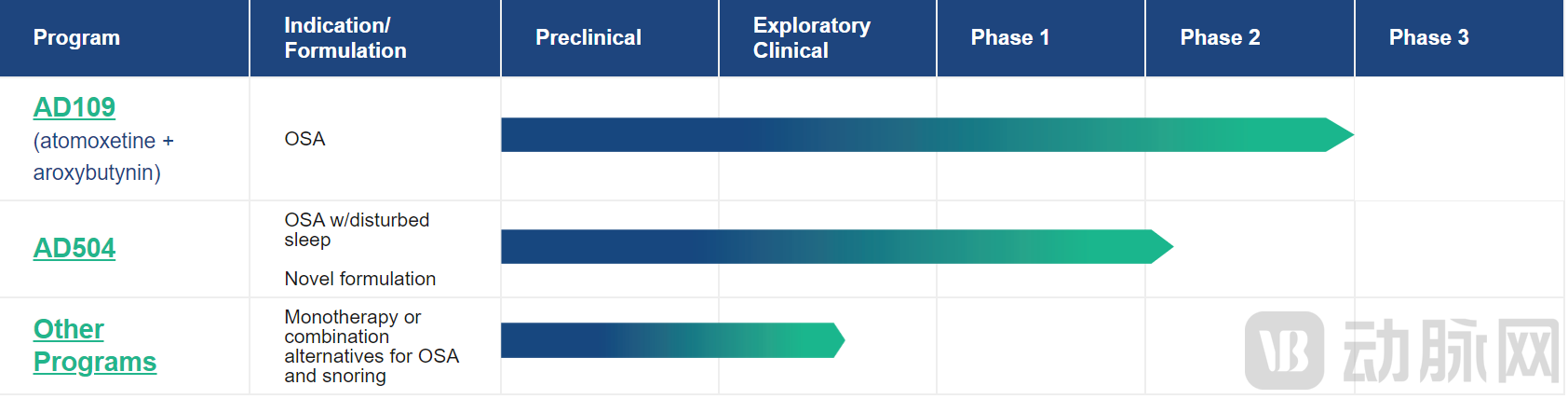
Task: Open the AD109 program link
Action: [74, 107]
